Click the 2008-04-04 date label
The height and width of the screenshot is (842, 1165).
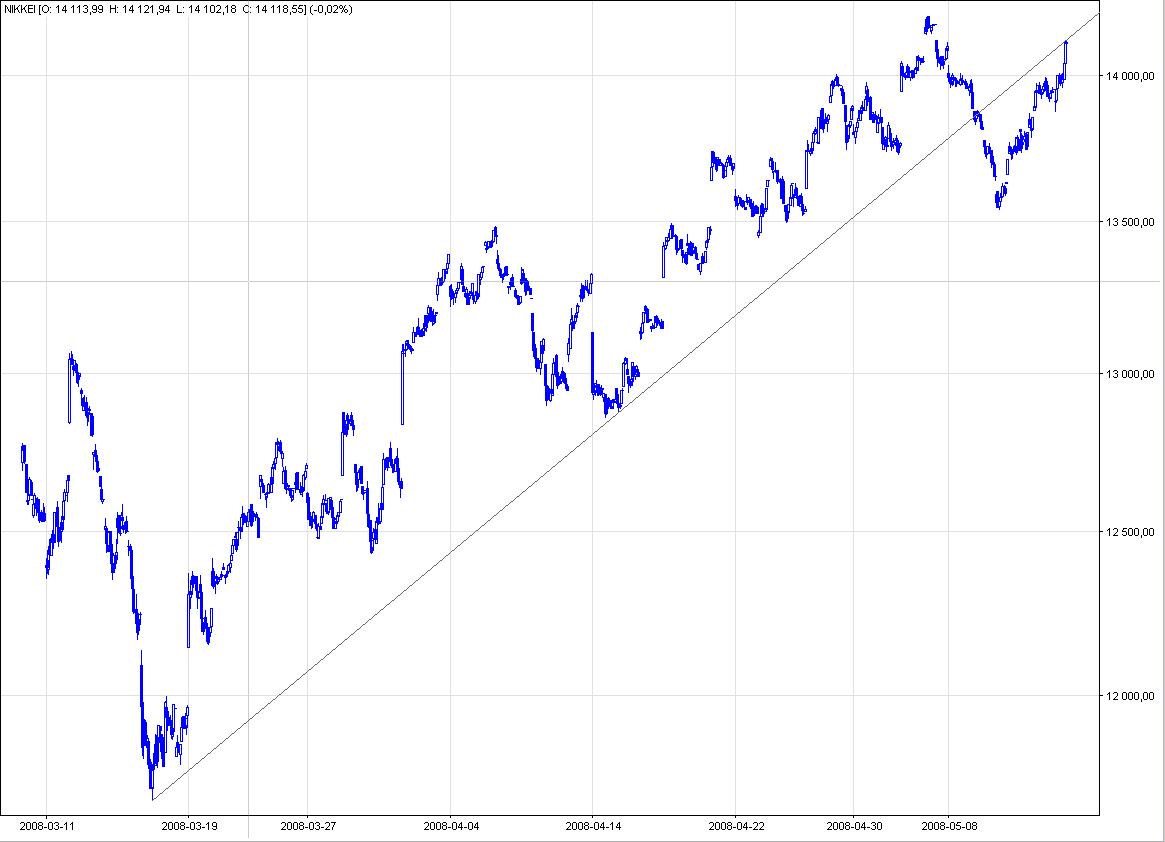pyautogui.click(x=451, y=826)
